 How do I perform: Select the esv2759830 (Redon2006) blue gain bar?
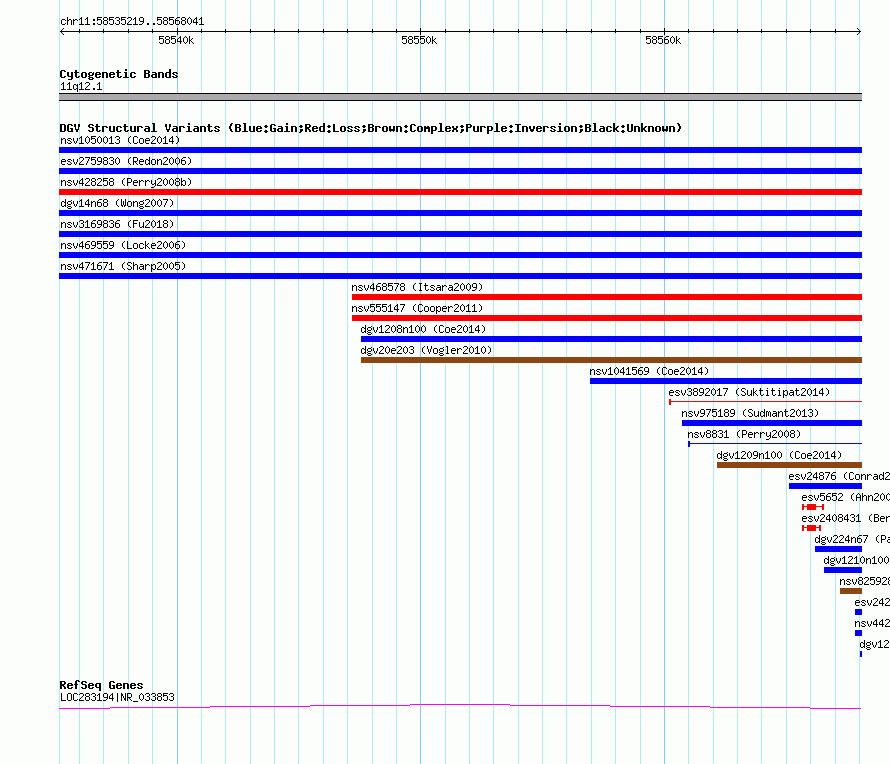[x=460, y=171]
